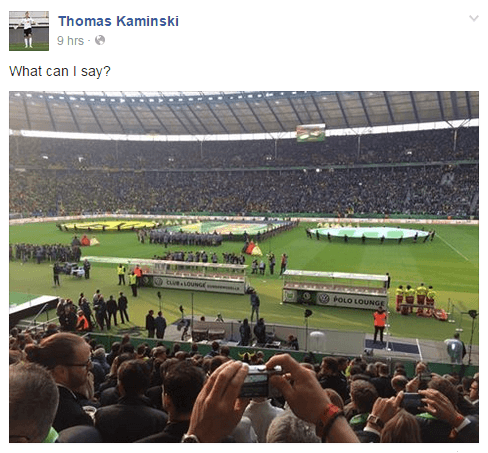Click the stadium roof in the photo

tap(244, 112)
